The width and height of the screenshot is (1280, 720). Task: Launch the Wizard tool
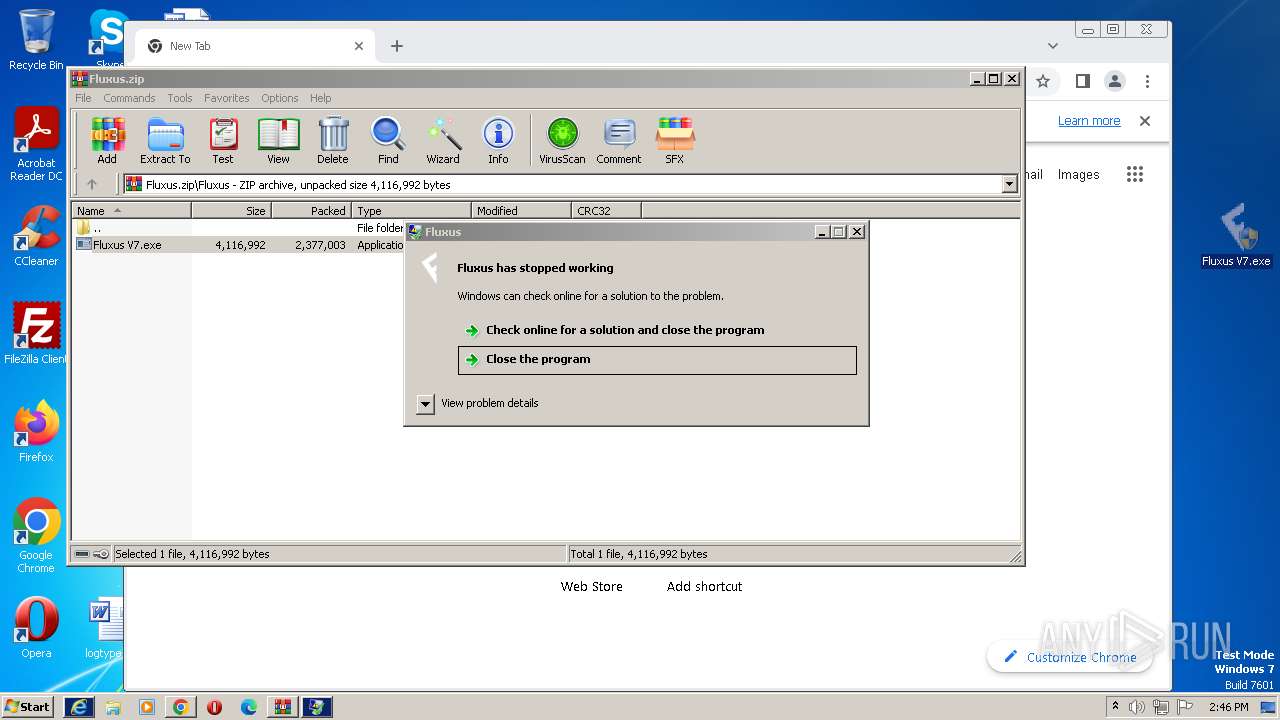pyautogui.click(x=443, y=141)
